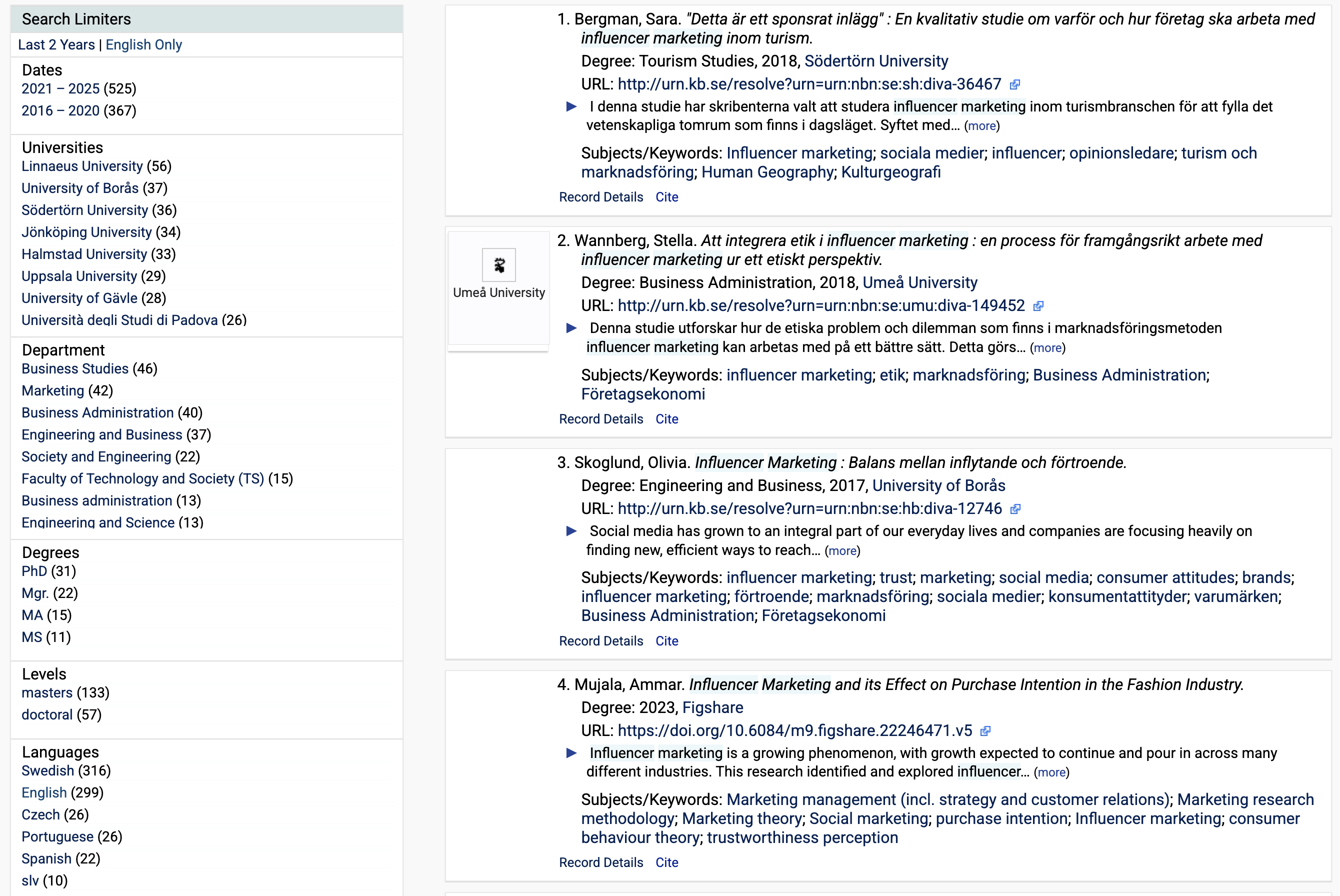Click external link icon after Borås diva-12746 URL
Image resolution: width=1340 pixels, height=896 pixels.
pos(1015,509)
